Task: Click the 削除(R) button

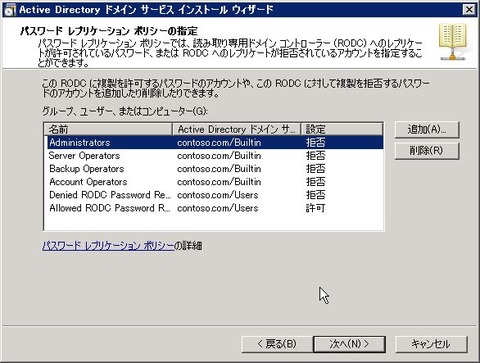Action: (x=427, y=151)
